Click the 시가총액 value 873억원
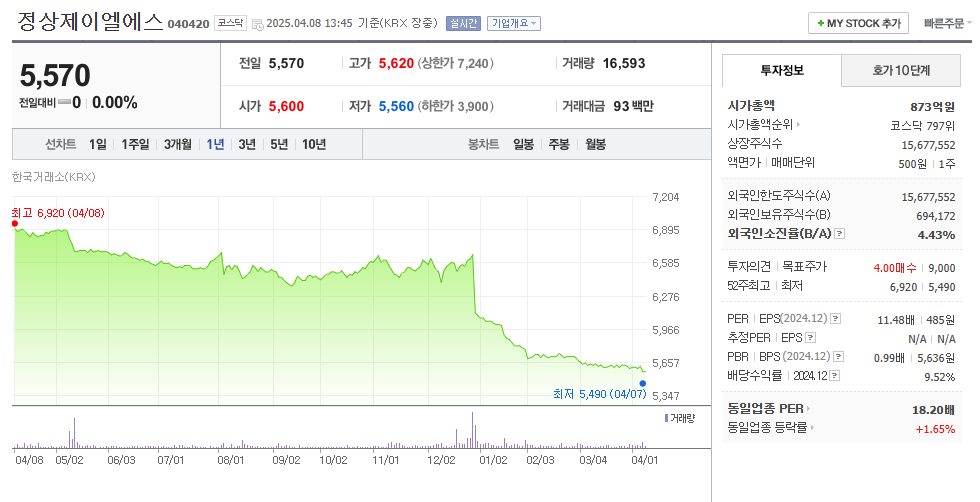Screen dimensions: 980x502 pos(932,107)
